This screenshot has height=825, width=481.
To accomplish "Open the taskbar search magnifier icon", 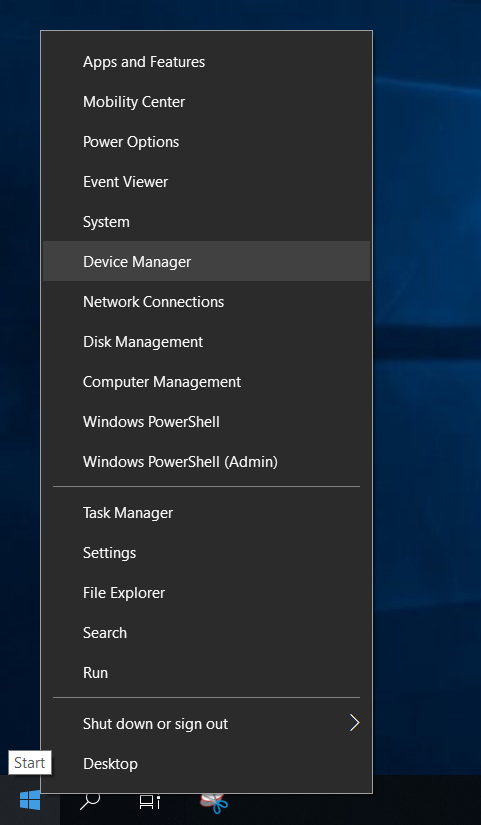I will point(89,801).
